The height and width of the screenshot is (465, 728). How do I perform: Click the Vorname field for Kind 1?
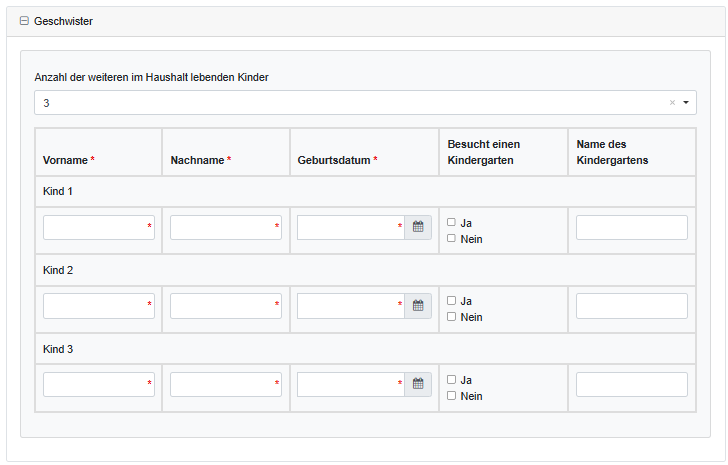[x=95, y=227]
